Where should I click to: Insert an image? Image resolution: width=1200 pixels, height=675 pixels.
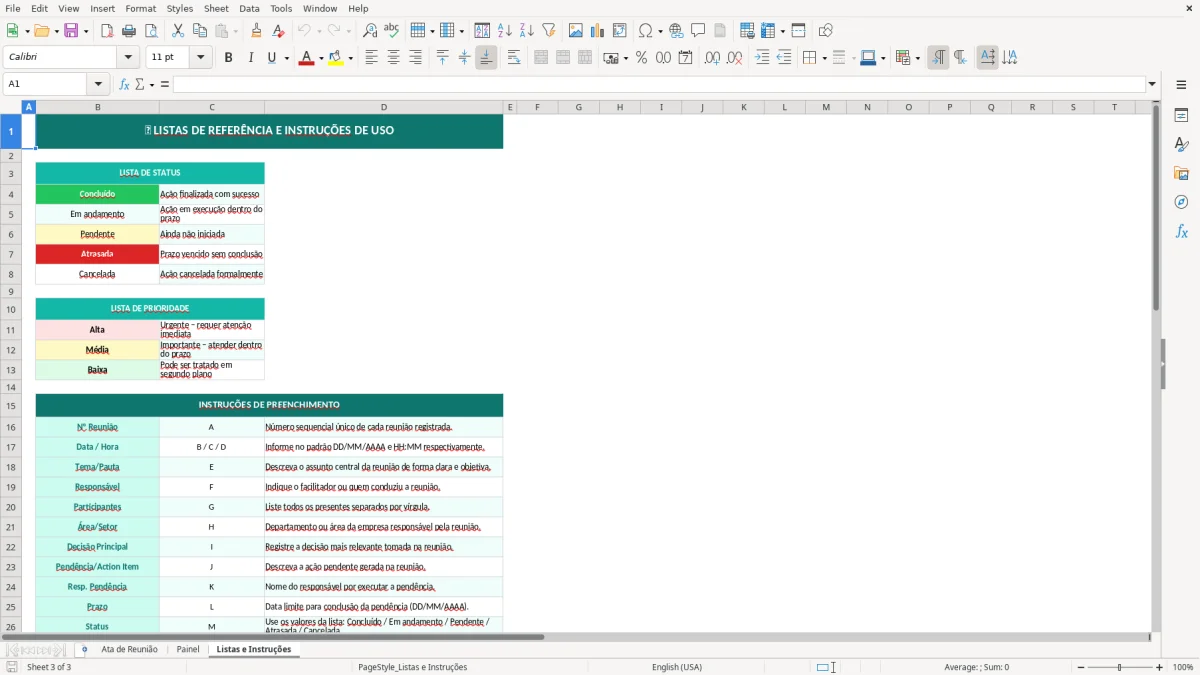576,31
